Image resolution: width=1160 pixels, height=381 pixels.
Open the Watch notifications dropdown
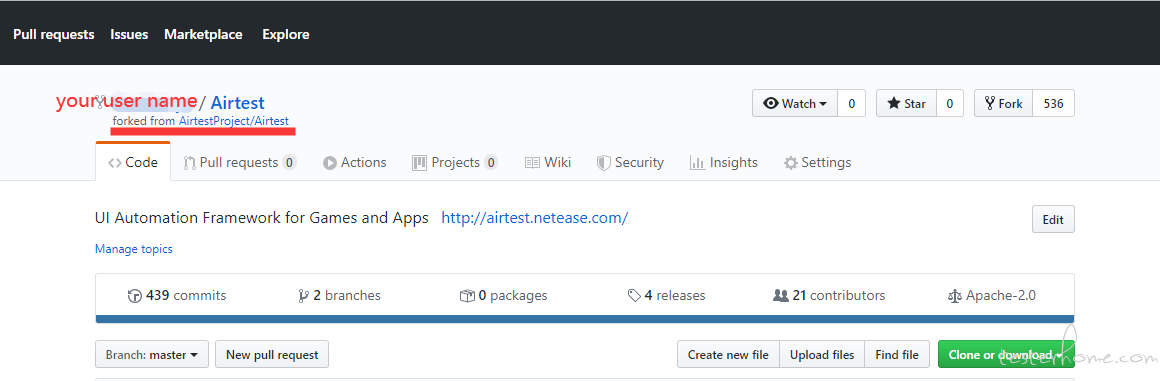tap(795, 104)
